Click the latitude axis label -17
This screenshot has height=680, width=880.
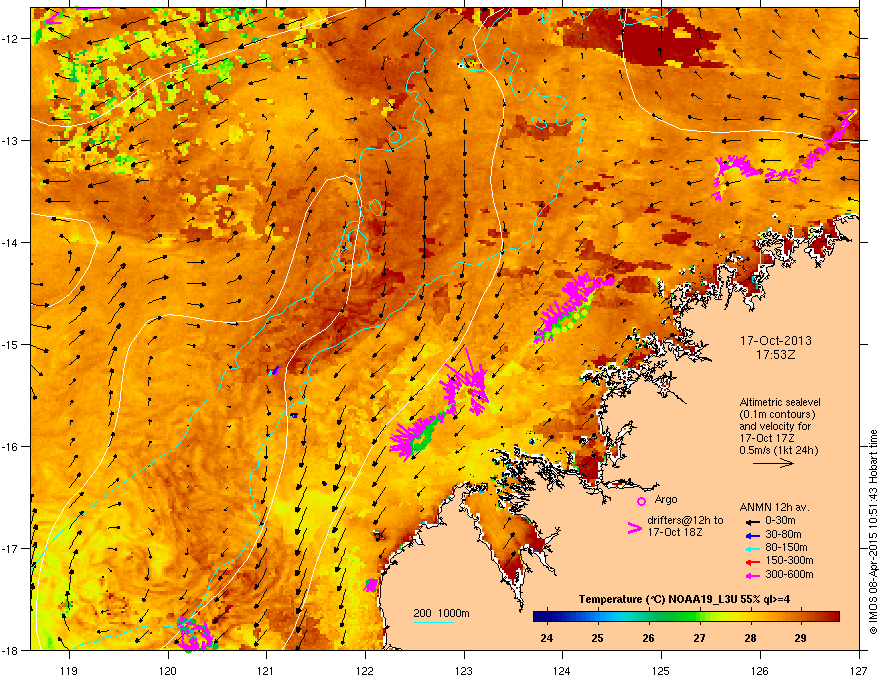10,548
